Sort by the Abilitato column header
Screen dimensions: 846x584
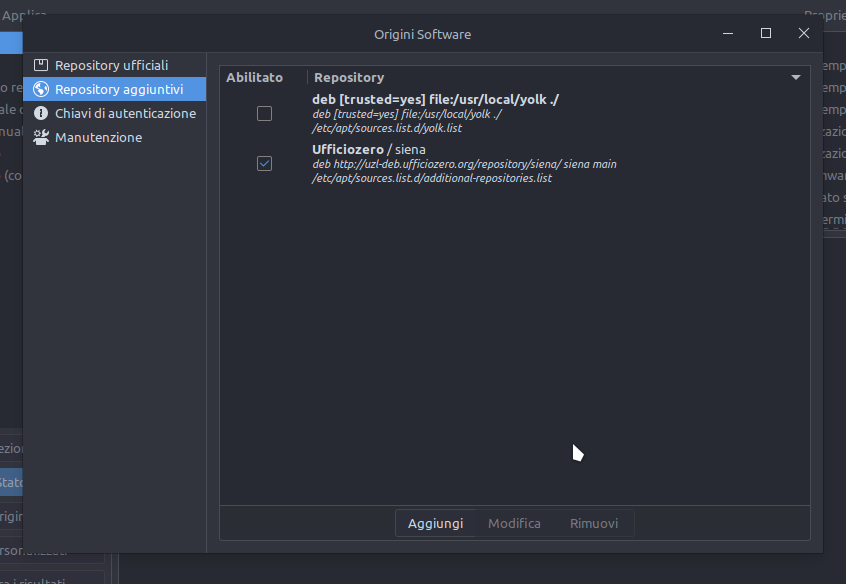pos(255,77)
